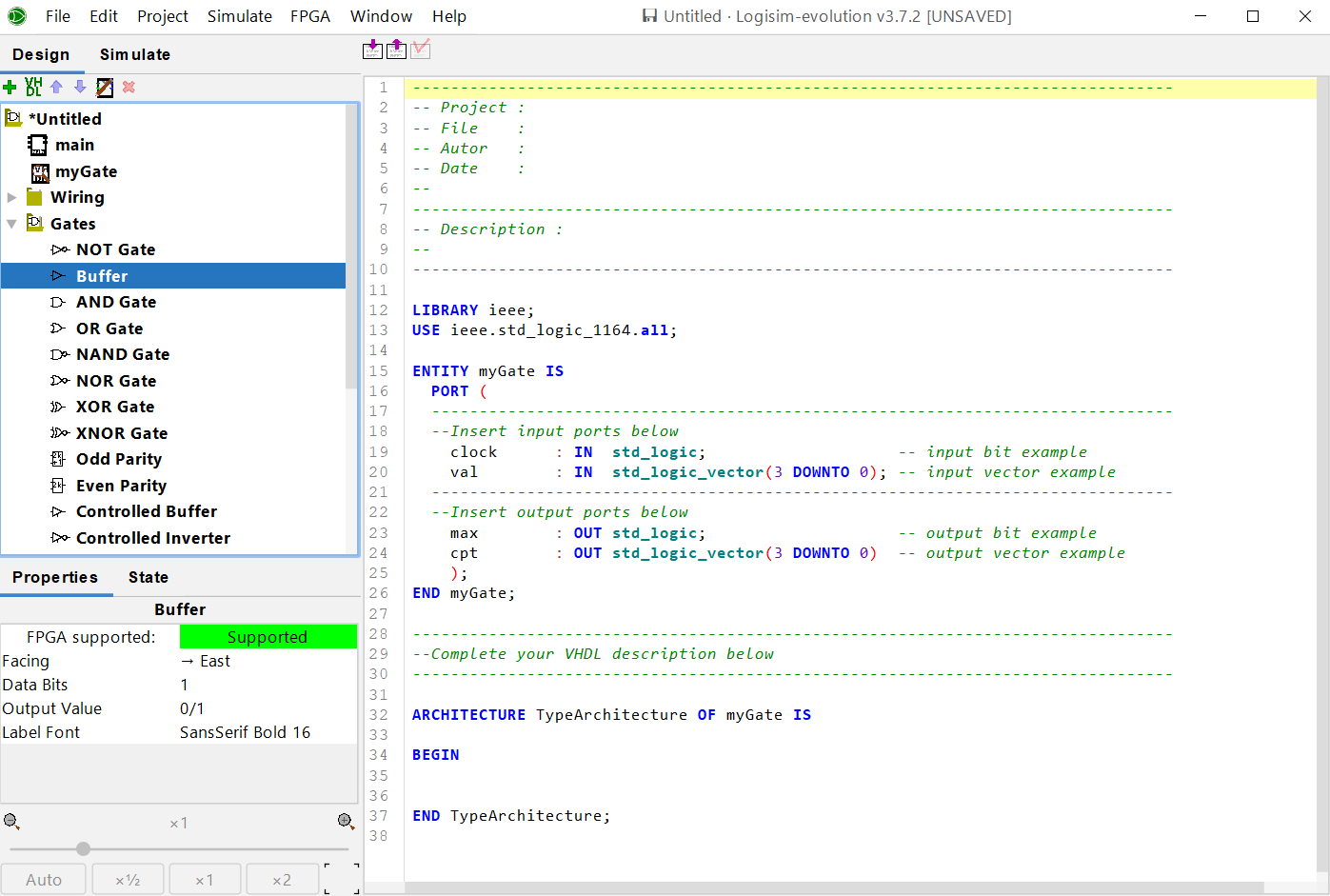Switch to the Simulate tab
Viewport: 1330px width, 896px height.
click(x=134, y=54)
